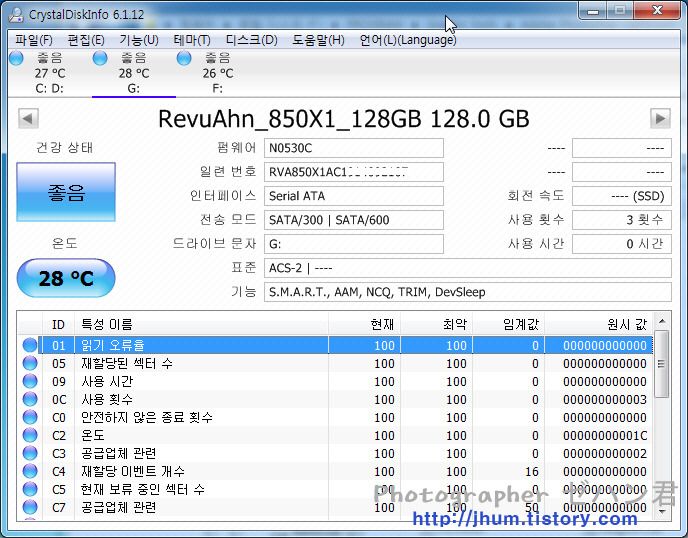Click the 특성 이름 column header
Screen dimensions: 688x538
[201, 324]
